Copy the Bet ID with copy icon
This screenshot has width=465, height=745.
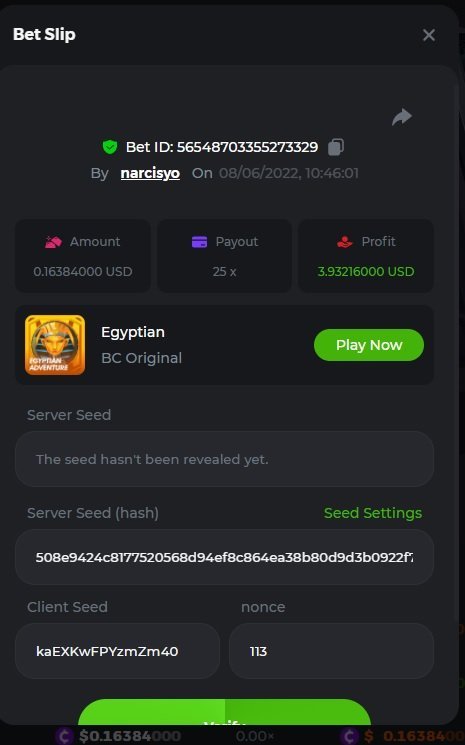(x=336, y=146)
